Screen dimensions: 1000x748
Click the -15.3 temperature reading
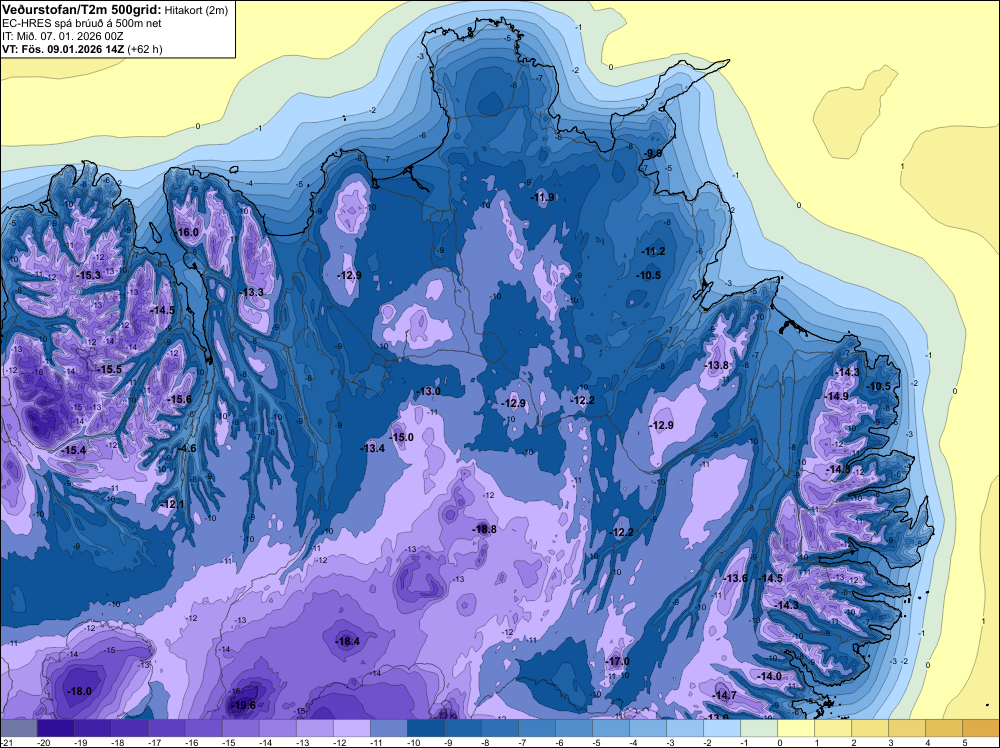[88, 275]
